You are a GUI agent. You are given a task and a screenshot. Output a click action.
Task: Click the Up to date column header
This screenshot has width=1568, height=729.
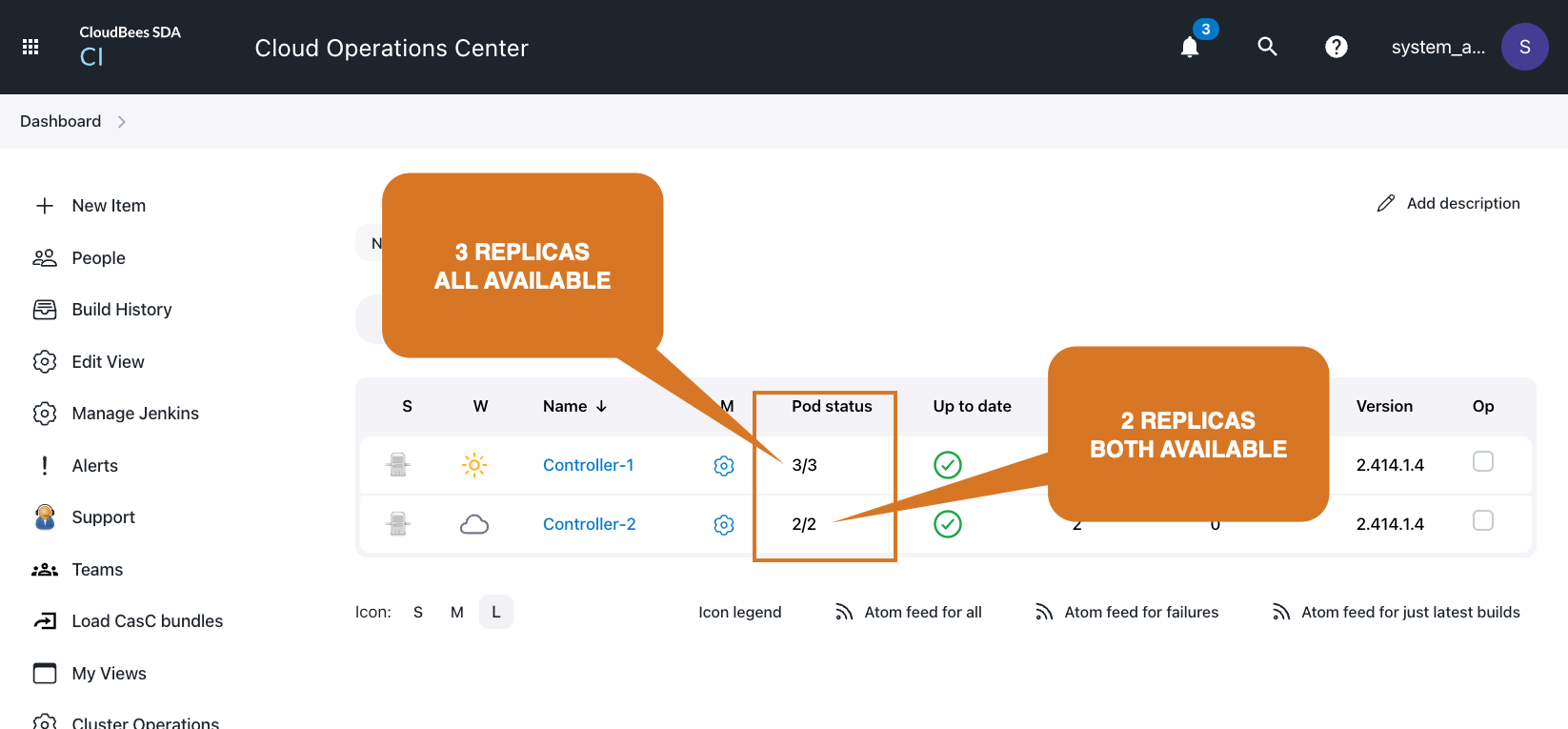972,406
